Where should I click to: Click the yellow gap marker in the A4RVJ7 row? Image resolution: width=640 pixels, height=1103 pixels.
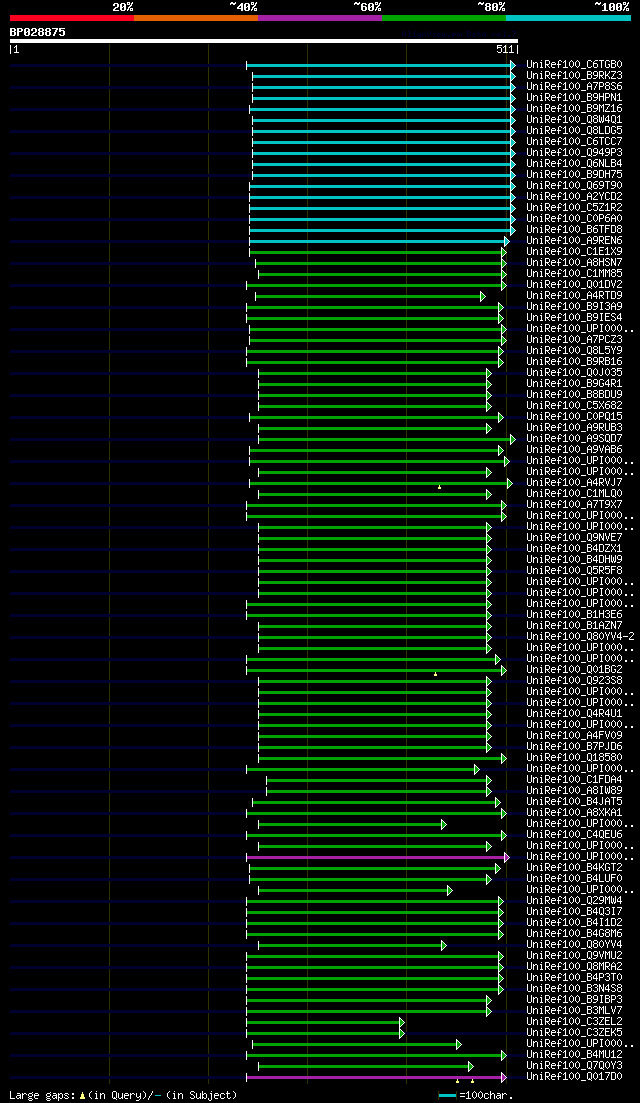pos(440,487)
